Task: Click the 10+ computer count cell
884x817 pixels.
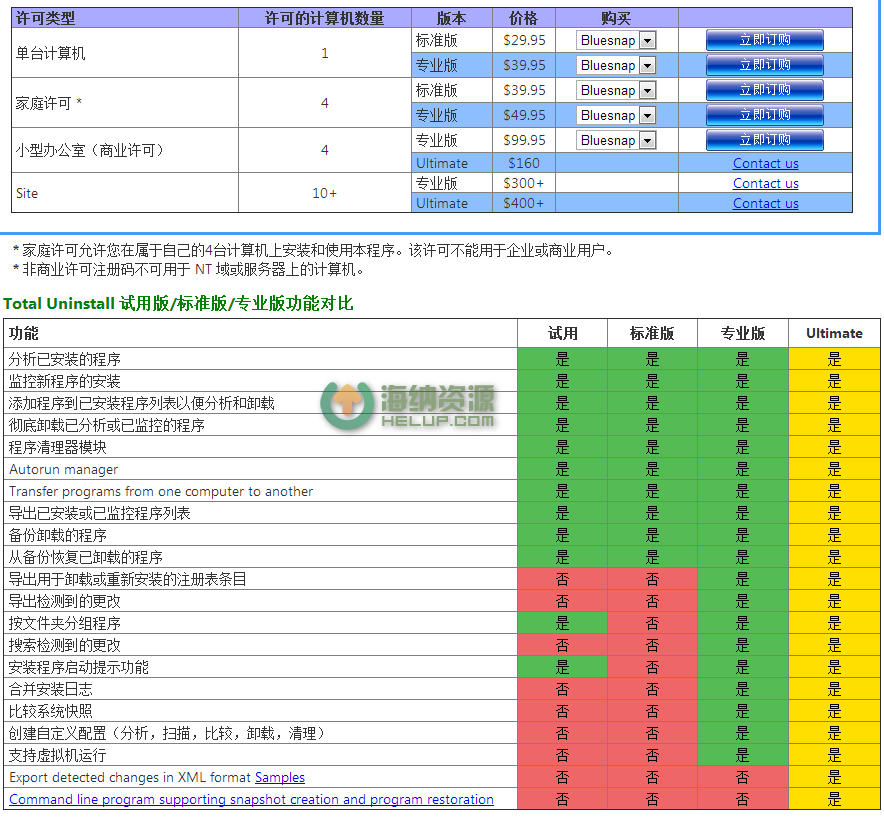Action: (x=325, y=193)
